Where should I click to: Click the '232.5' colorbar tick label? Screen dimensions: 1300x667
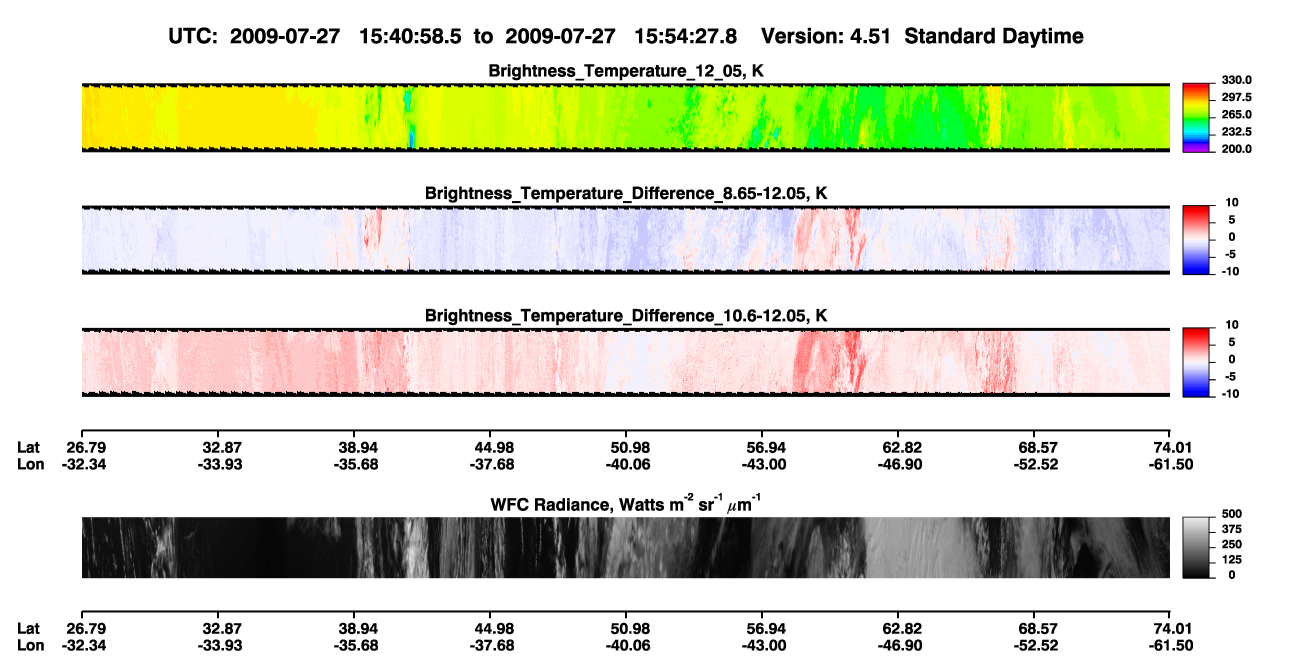coord(1234,132)
